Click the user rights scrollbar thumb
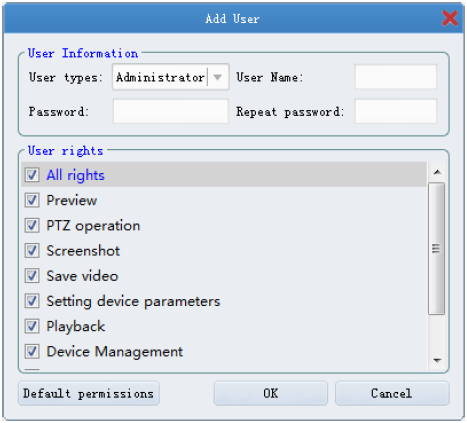This screenshot has height=423, width=467. click(x=436, y=248)
